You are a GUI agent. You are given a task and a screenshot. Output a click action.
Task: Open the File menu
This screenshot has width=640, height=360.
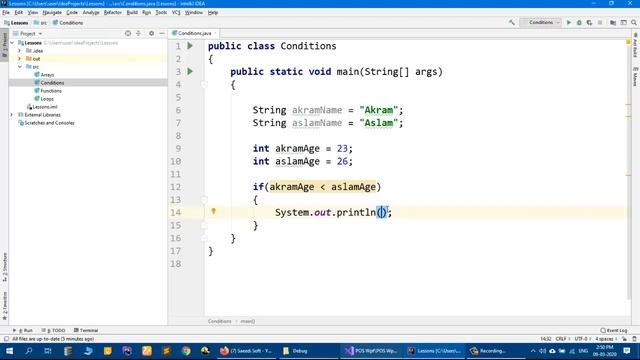6,13
